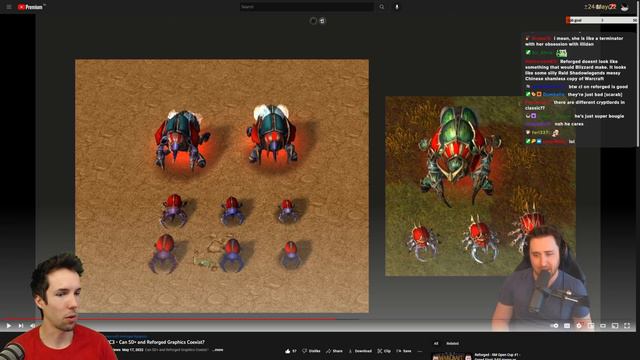Toggle subtitles/closed captions
The width and height of the screenshot is (640, 360).
point(567,326)
